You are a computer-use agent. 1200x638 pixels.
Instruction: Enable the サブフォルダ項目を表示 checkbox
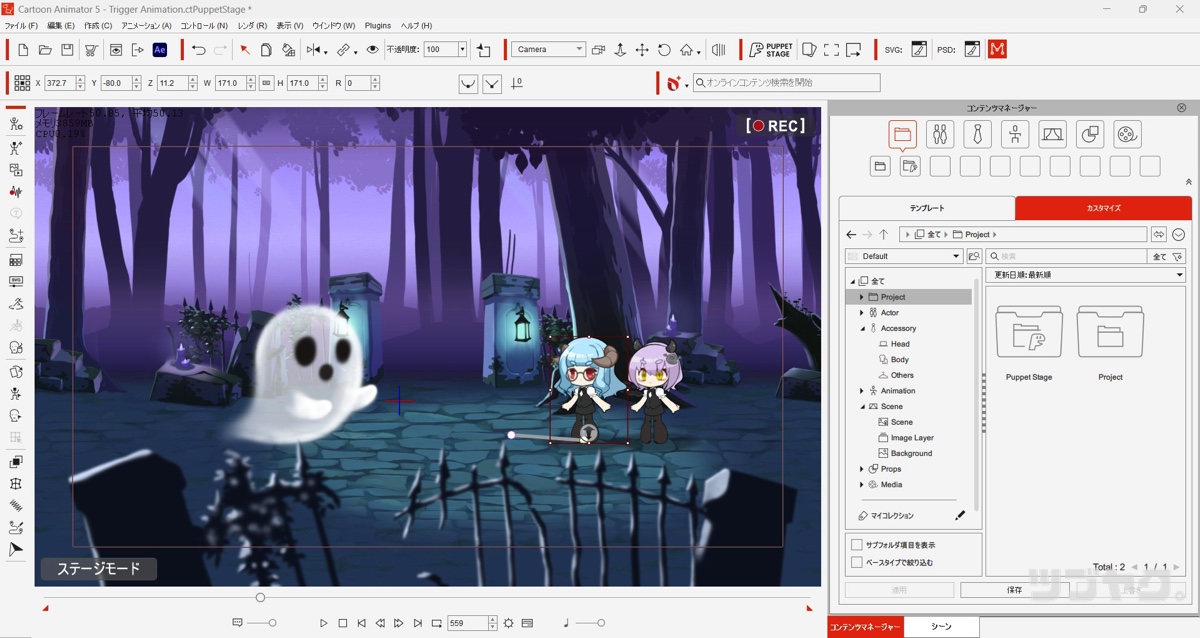click(x=856, y=545)
